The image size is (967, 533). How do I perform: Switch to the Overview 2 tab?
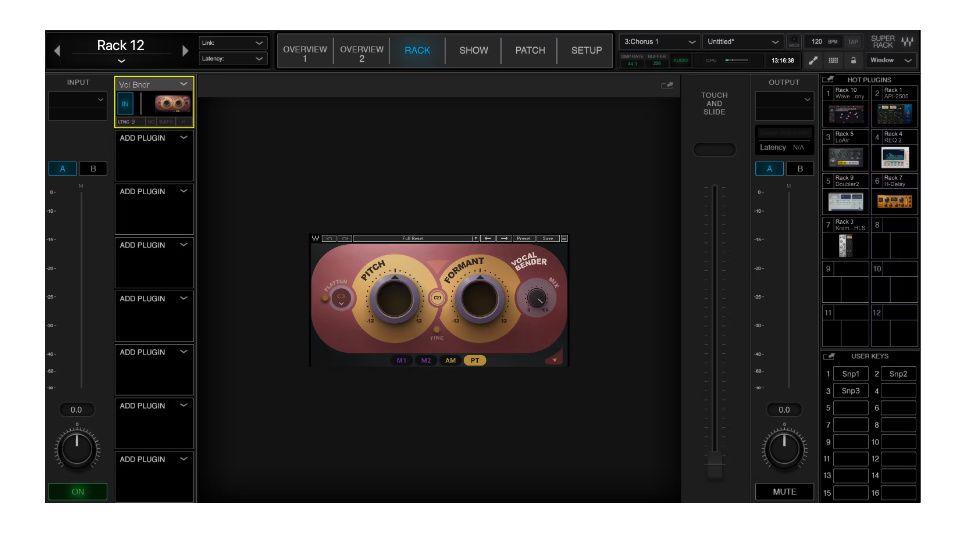tap(361, 51)
